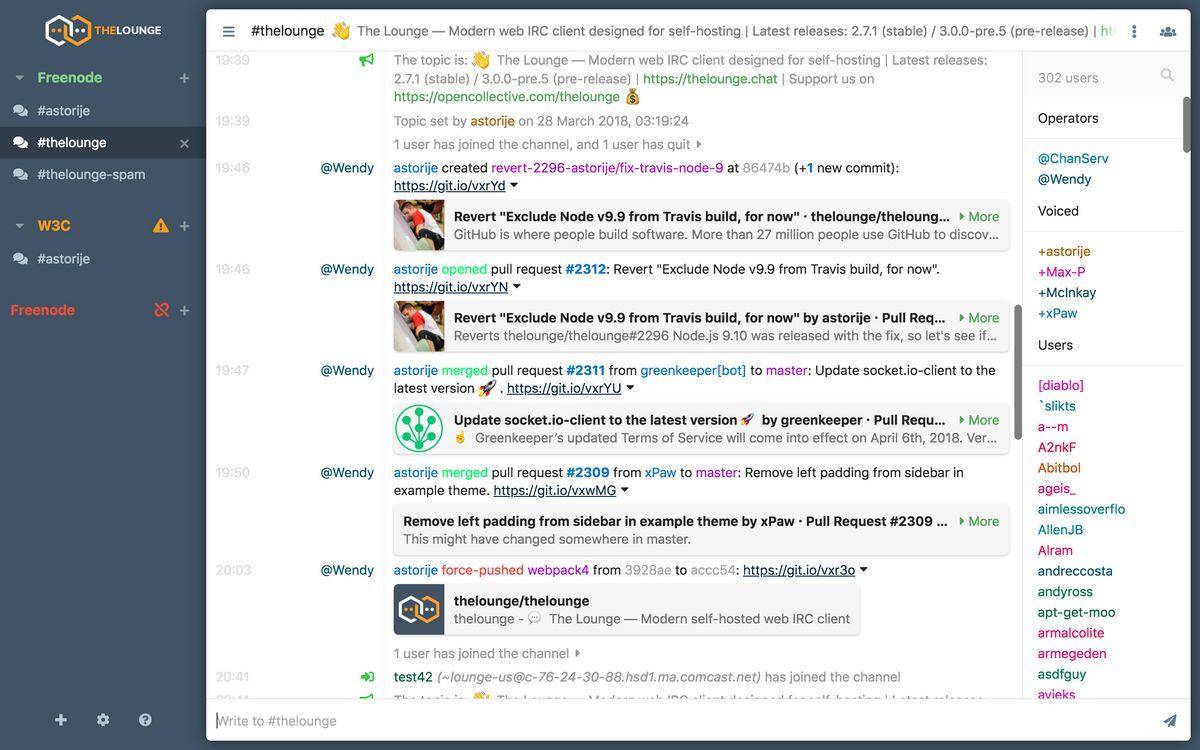Screen dimensions: 1200x750
Task: Toggle the preview caret after git.io/vxrYd
Action: point(515,185)
